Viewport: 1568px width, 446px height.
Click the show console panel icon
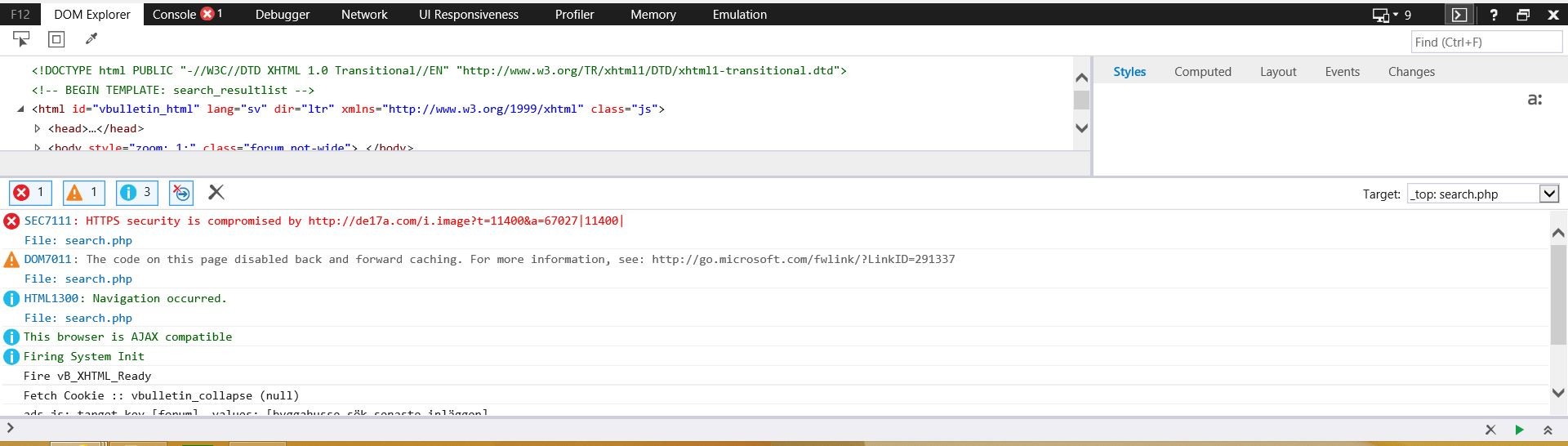[x=1459, y=15]
